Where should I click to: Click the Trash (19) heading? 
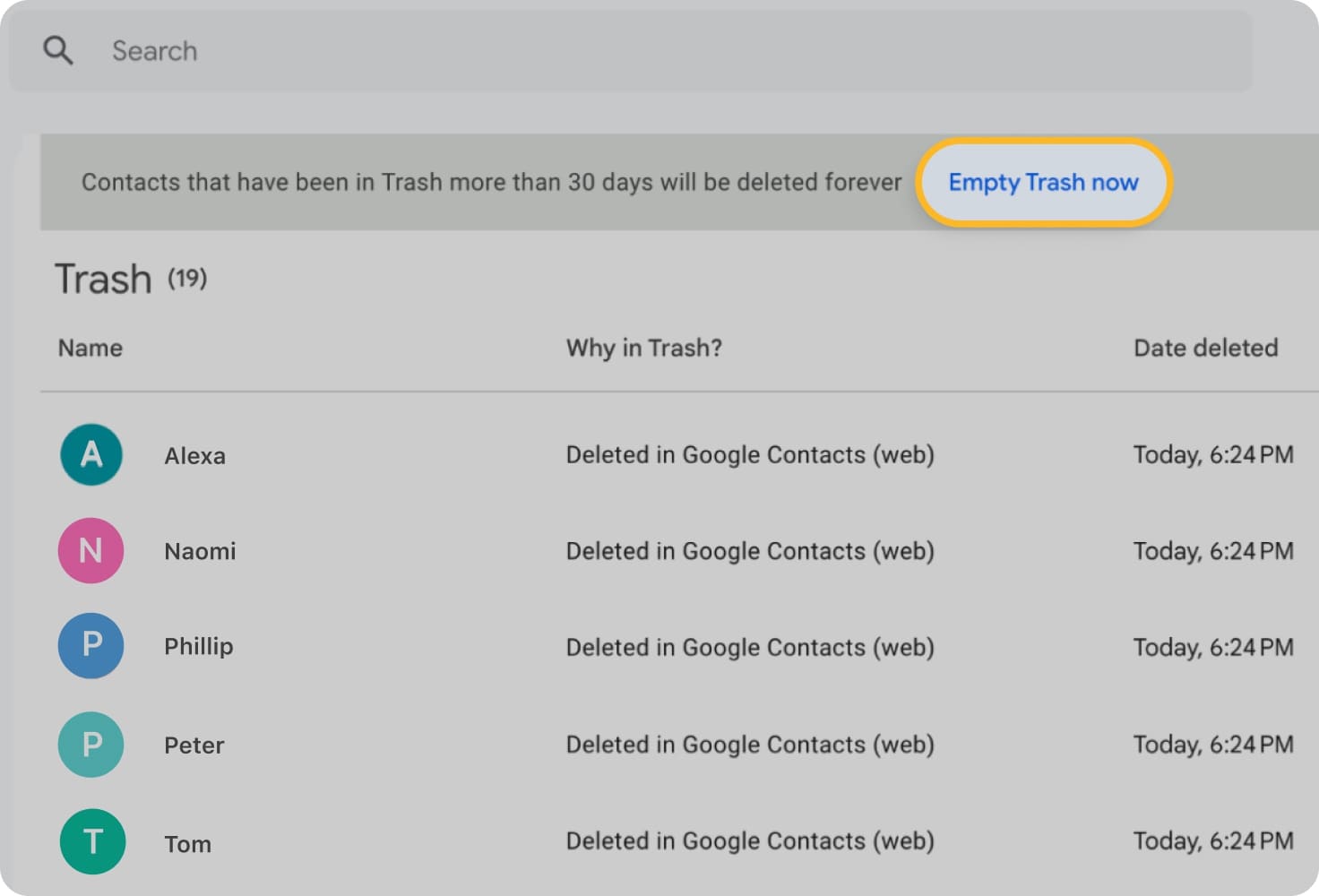(x=131, y=278)
